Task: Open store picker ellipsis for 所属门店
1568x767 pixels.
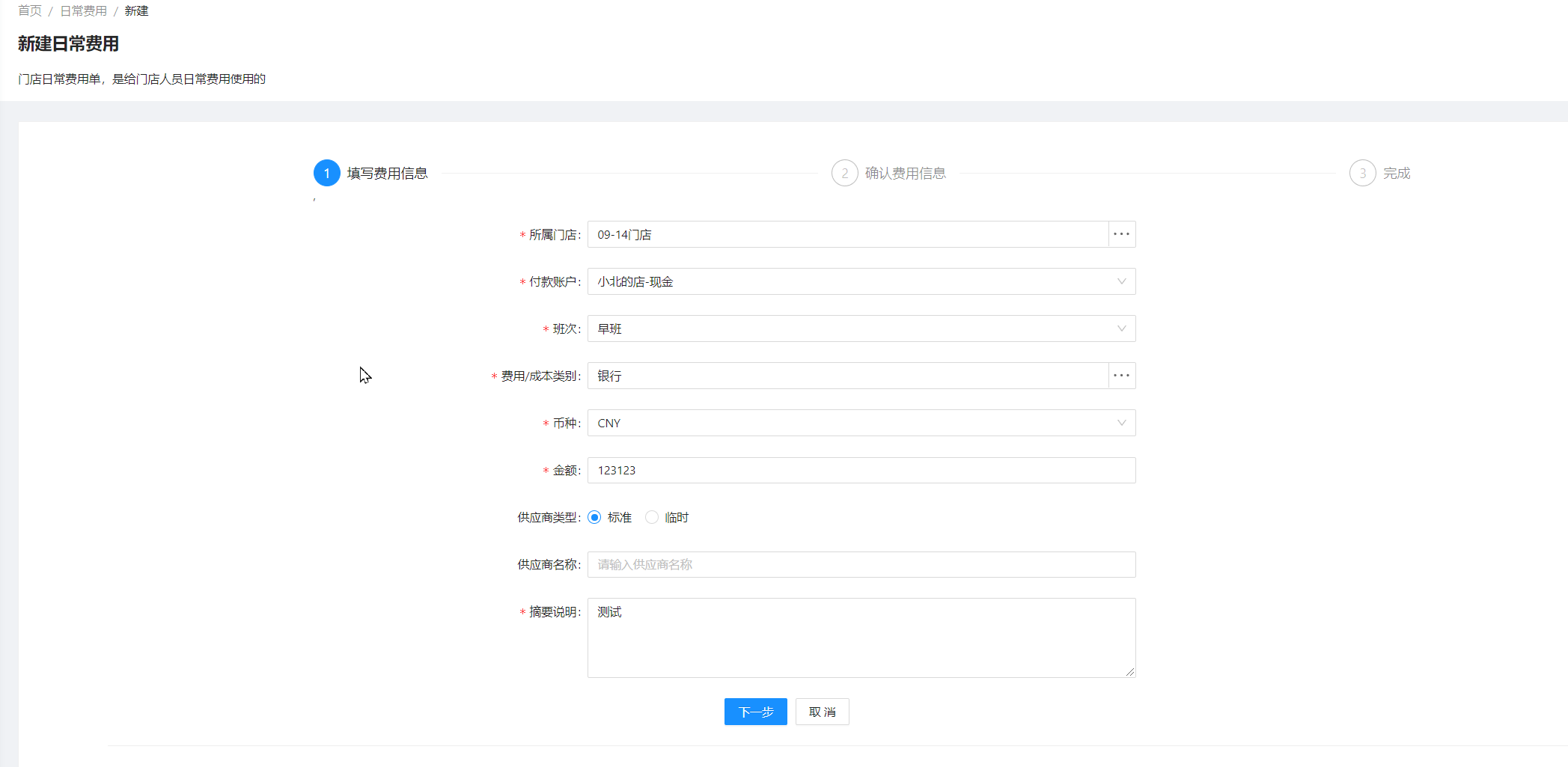Action: pyautogui.click(x=1121, y=234)
